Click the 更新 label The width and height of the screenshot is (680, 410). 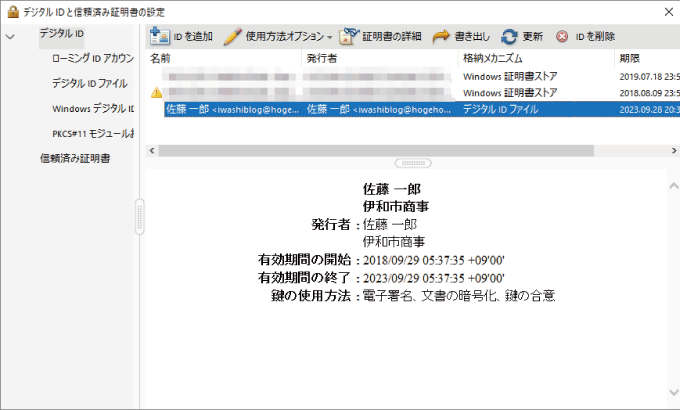[532, 36]
